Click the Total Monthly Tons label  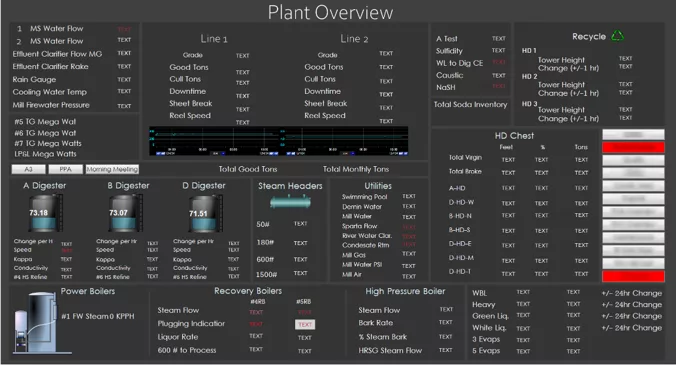pyautogui.click(x=356, y=169)
